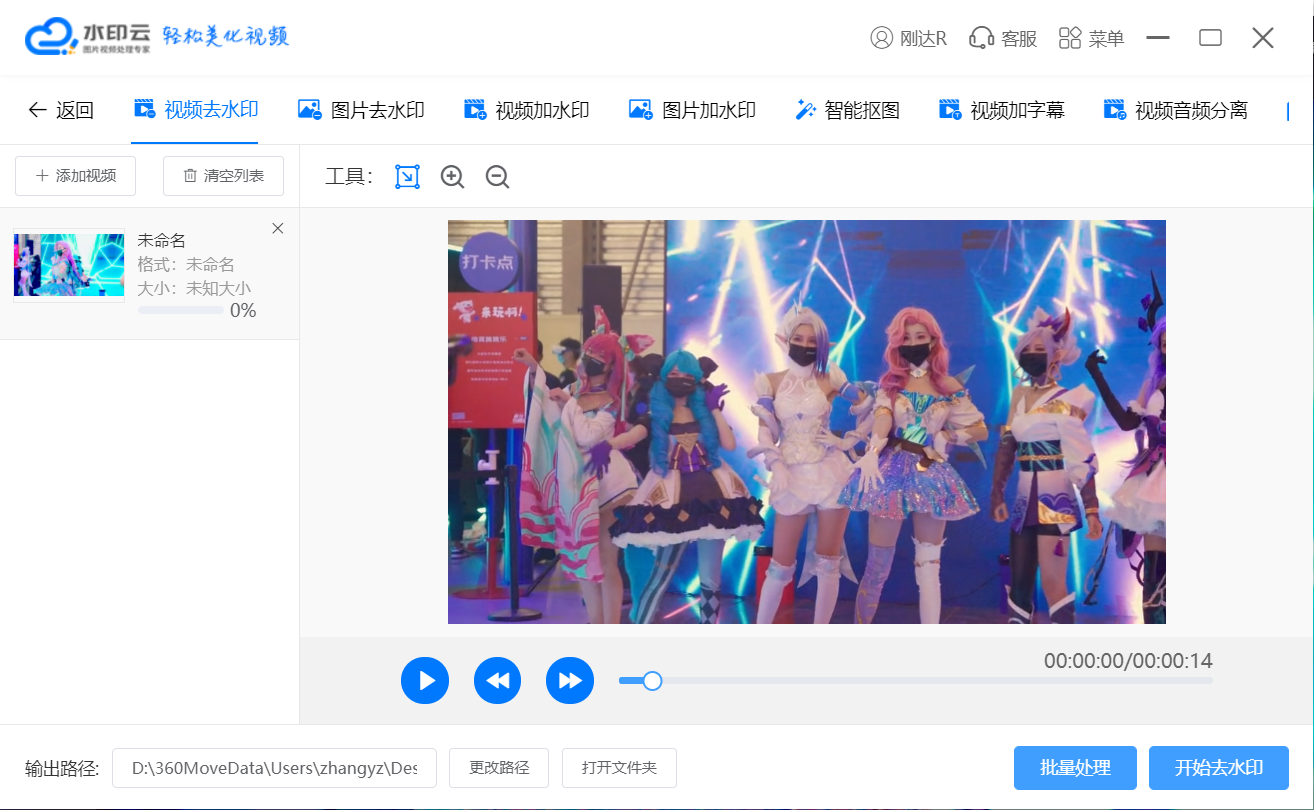
Task: Zoom out with the magnifier minus icon
Action: click(498, 177)
